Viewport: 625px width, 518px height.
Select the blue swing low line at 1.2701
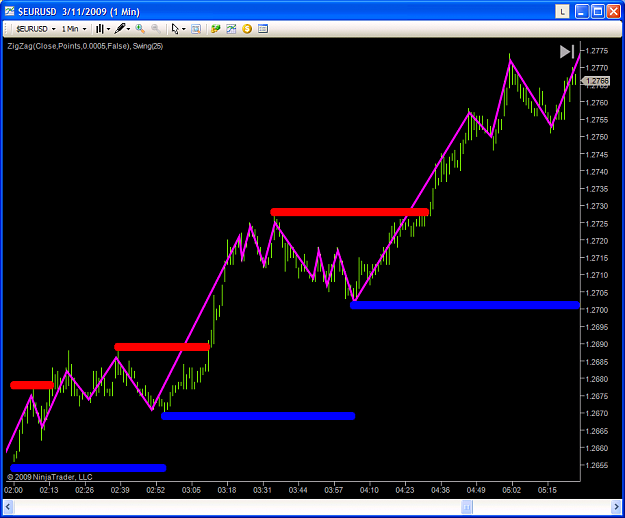(465, 305)
